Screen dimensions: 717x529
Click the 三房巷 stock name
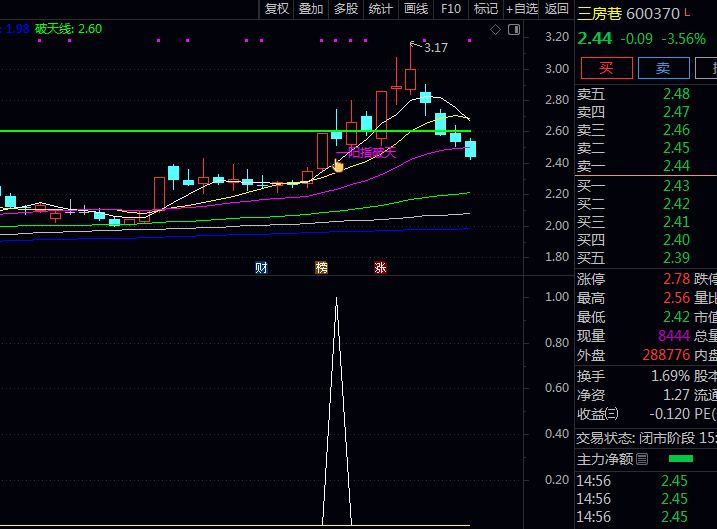(600, 14)
